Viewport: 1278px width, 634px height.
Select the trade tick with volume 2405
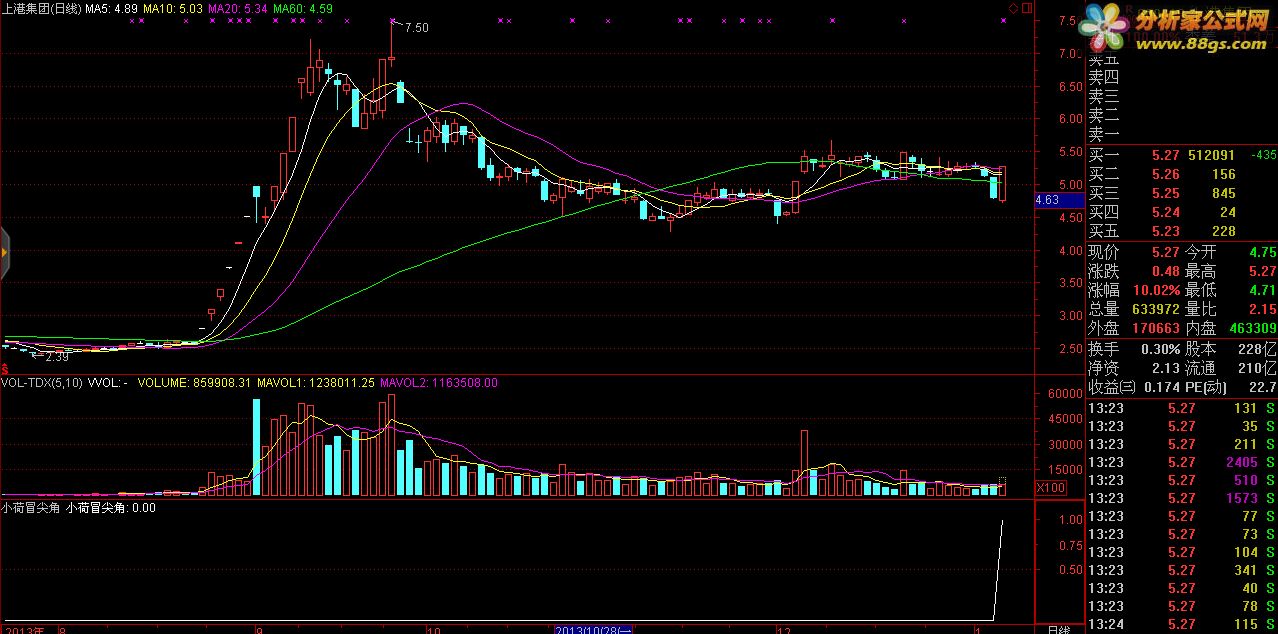pyautogui.click(x=1182, y=462)
